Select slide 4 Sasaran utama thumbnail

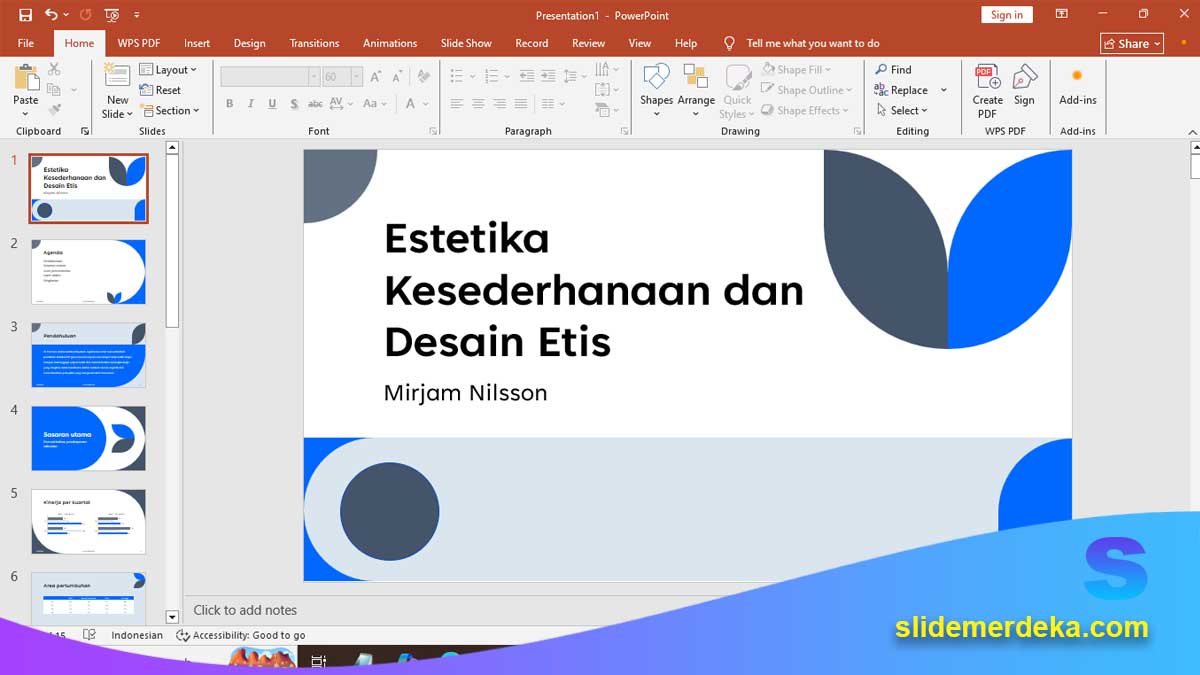pyautogui.click(x=88, y=438)
